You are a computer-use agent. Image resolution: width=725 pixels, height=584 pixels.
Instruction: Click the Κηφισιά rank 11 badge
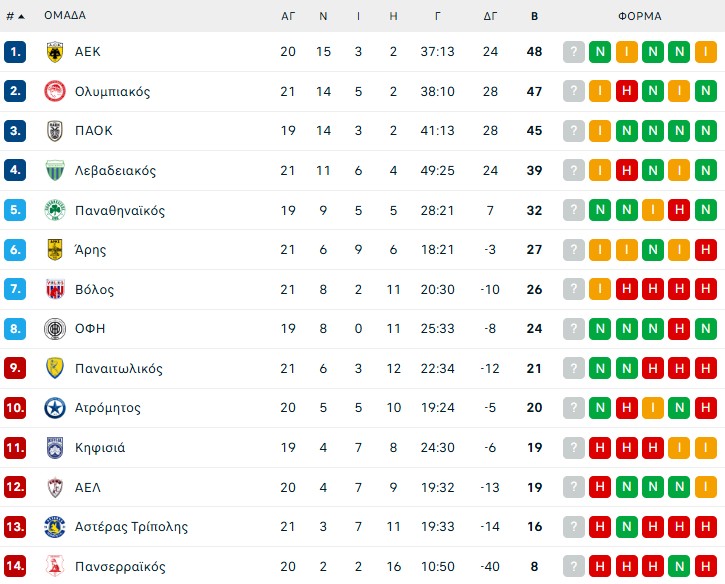[15, 448]
